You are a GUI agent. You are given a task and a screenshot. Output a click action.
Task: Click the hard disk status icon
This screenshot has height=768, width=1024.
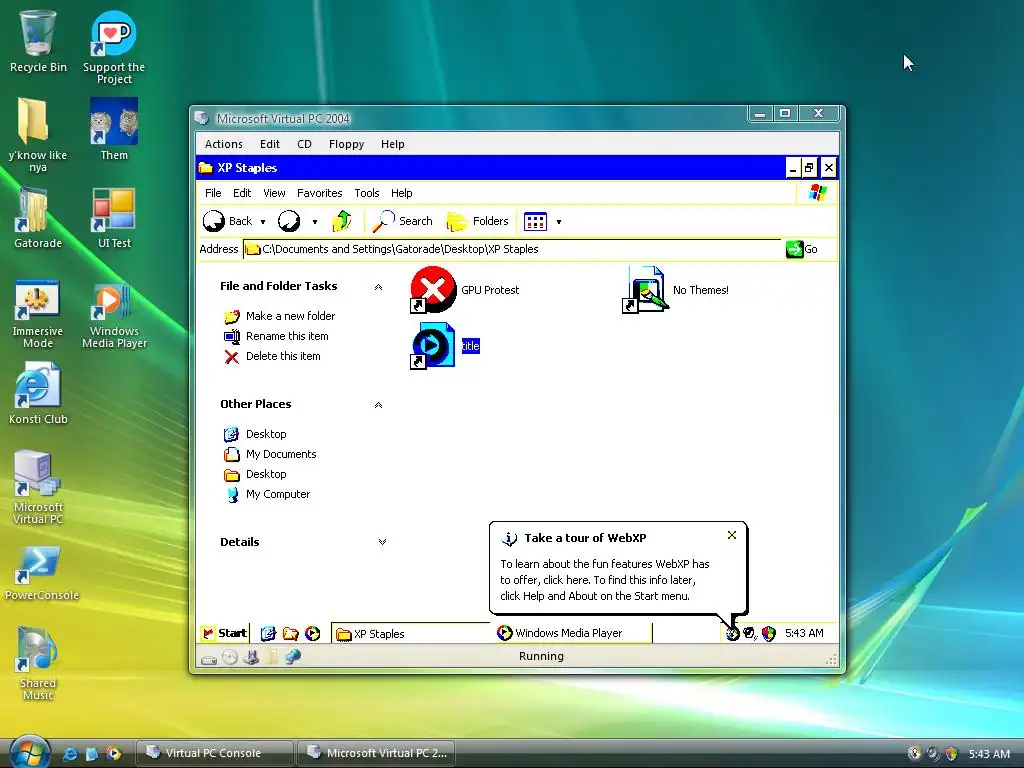coord(208,658)
